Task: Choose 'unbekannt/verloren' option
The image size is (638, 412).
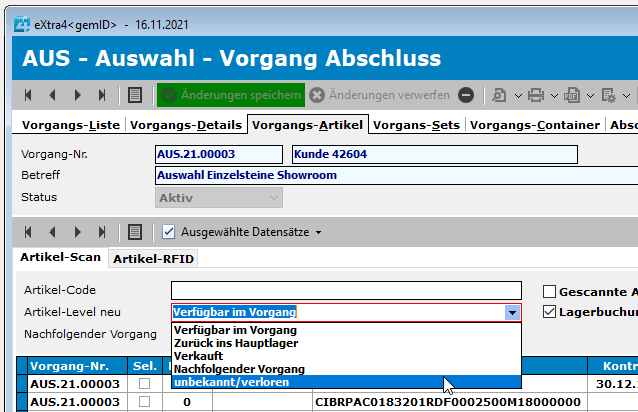Action: [346, 382]
